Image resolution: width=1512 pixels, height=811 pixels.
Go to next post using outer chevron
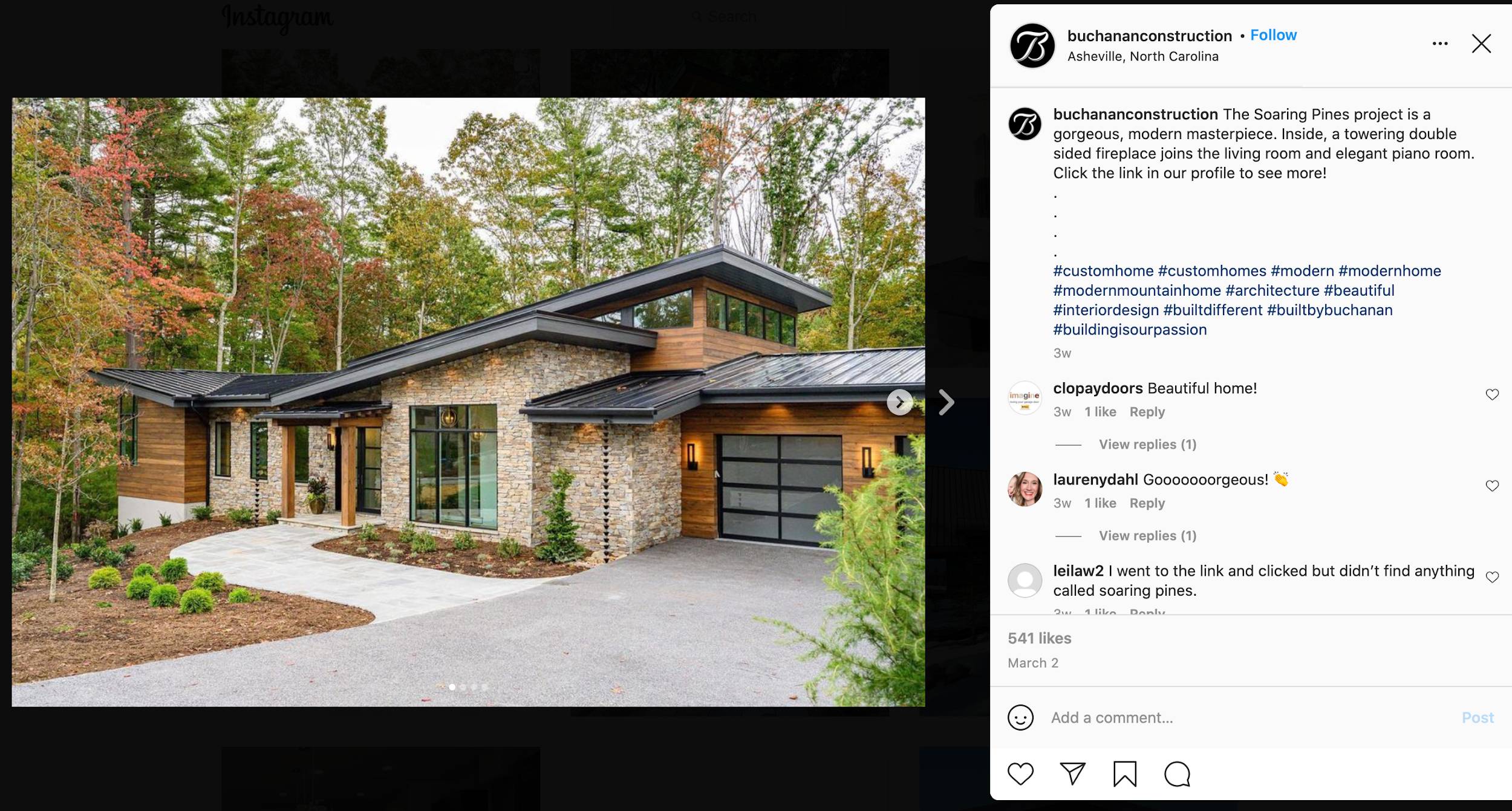pos(947,402)
